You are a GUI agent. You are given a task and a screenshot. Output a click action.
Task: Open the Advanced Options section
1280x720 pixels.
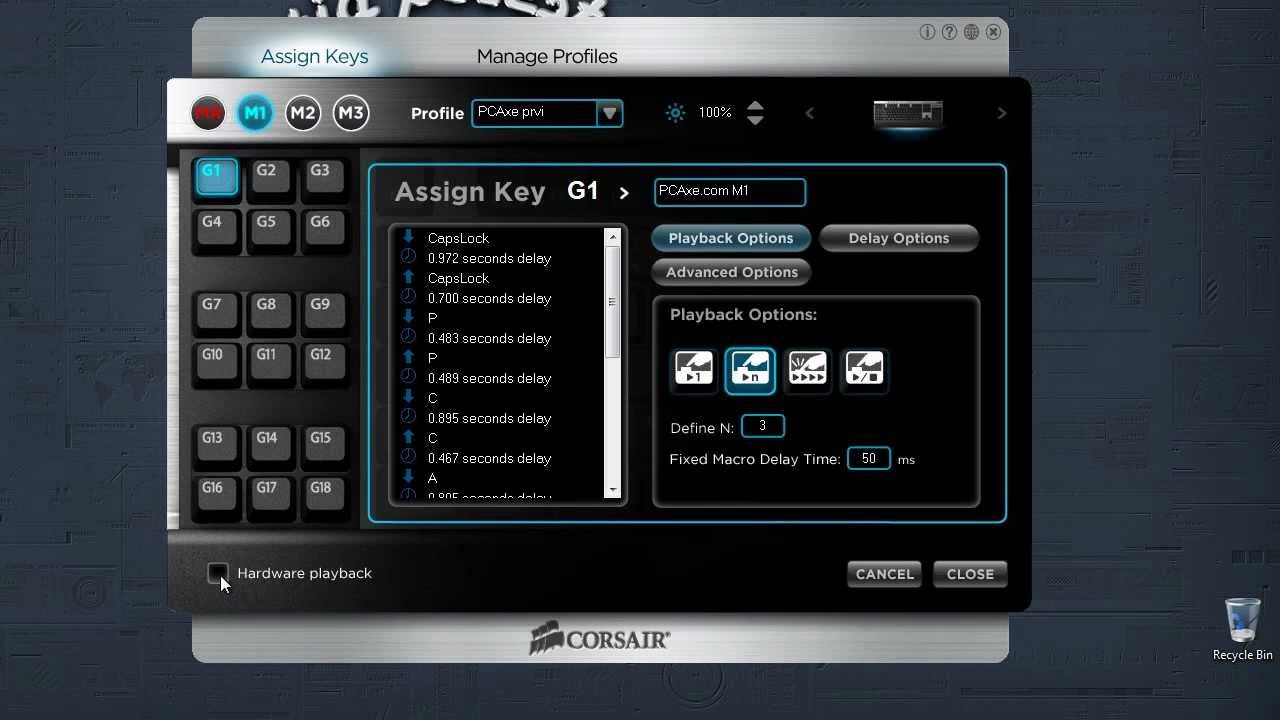point(731,272)
